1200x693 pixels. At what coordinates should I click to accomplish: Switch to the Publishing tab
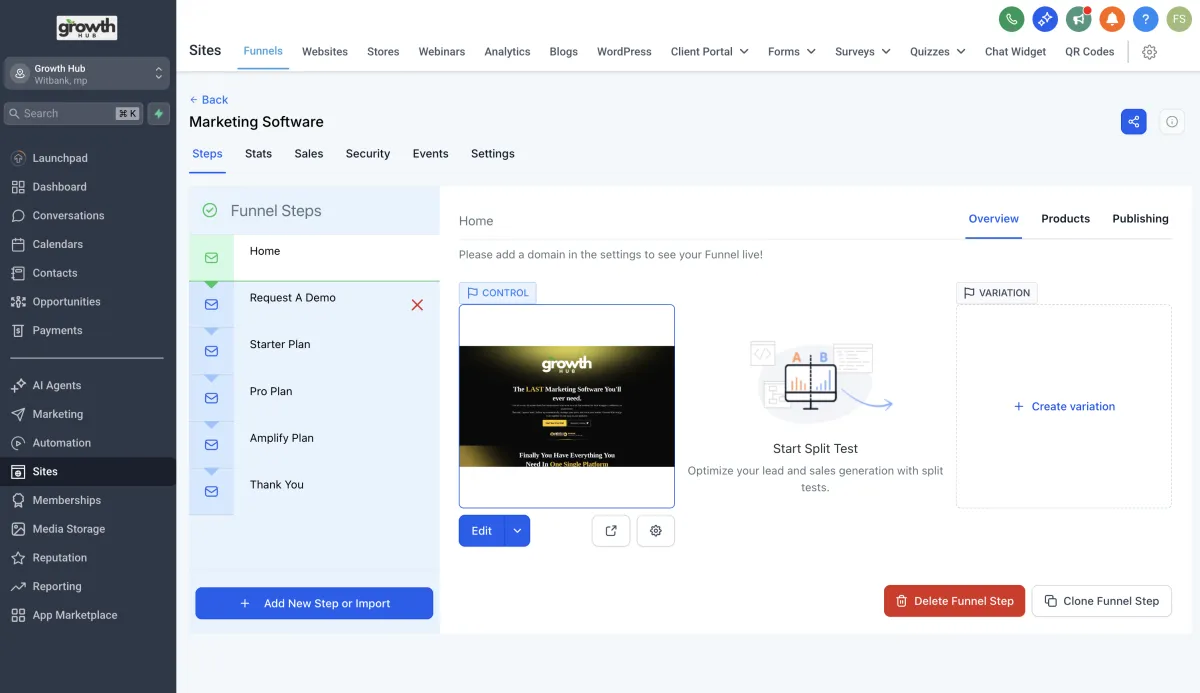pos(1140,219)
